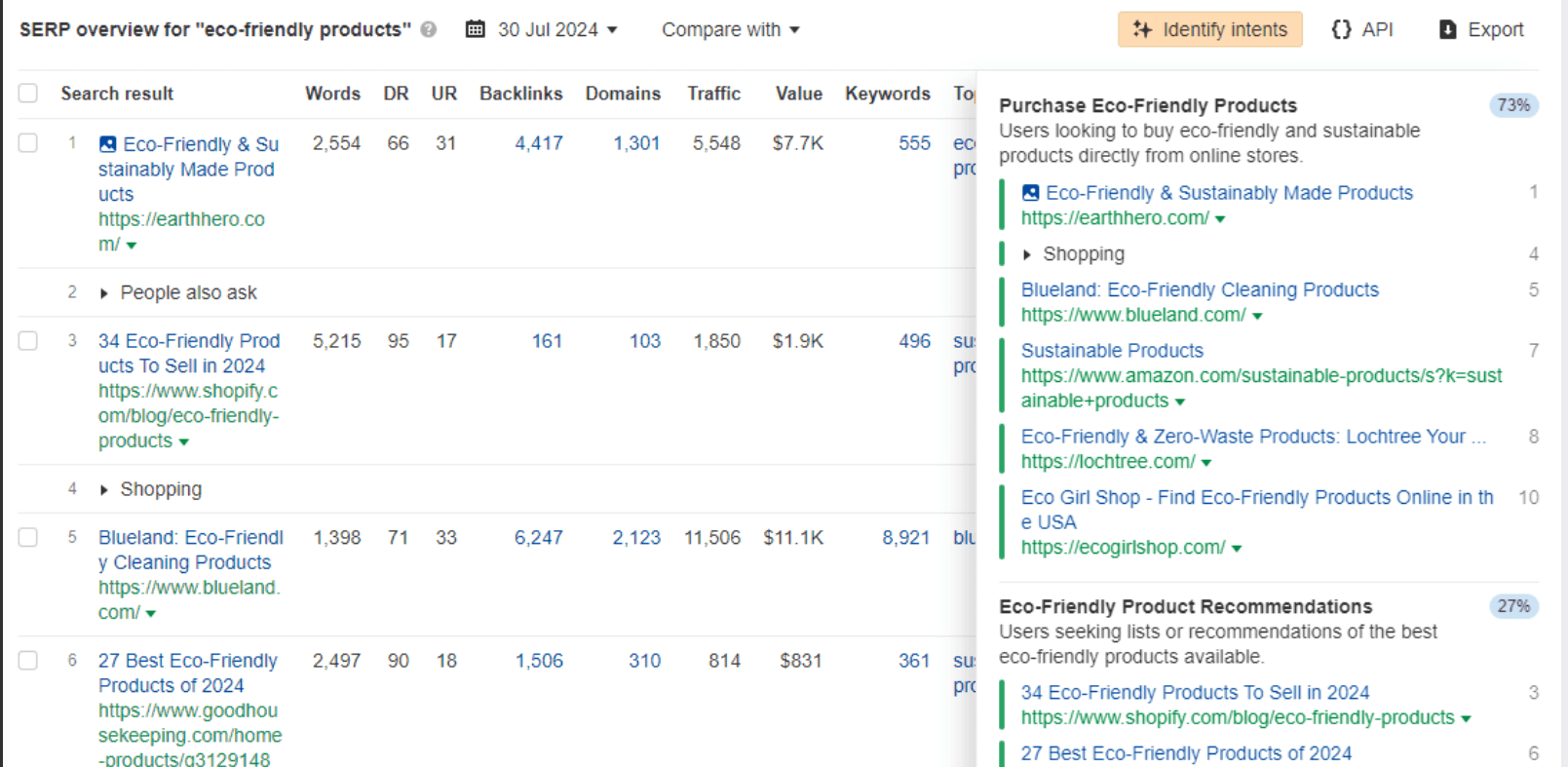Image resolution: width=1568 pixels, height=767 pixels.
Task: Expand the Shopping row in results table
Action: click(x=103, y=490)
